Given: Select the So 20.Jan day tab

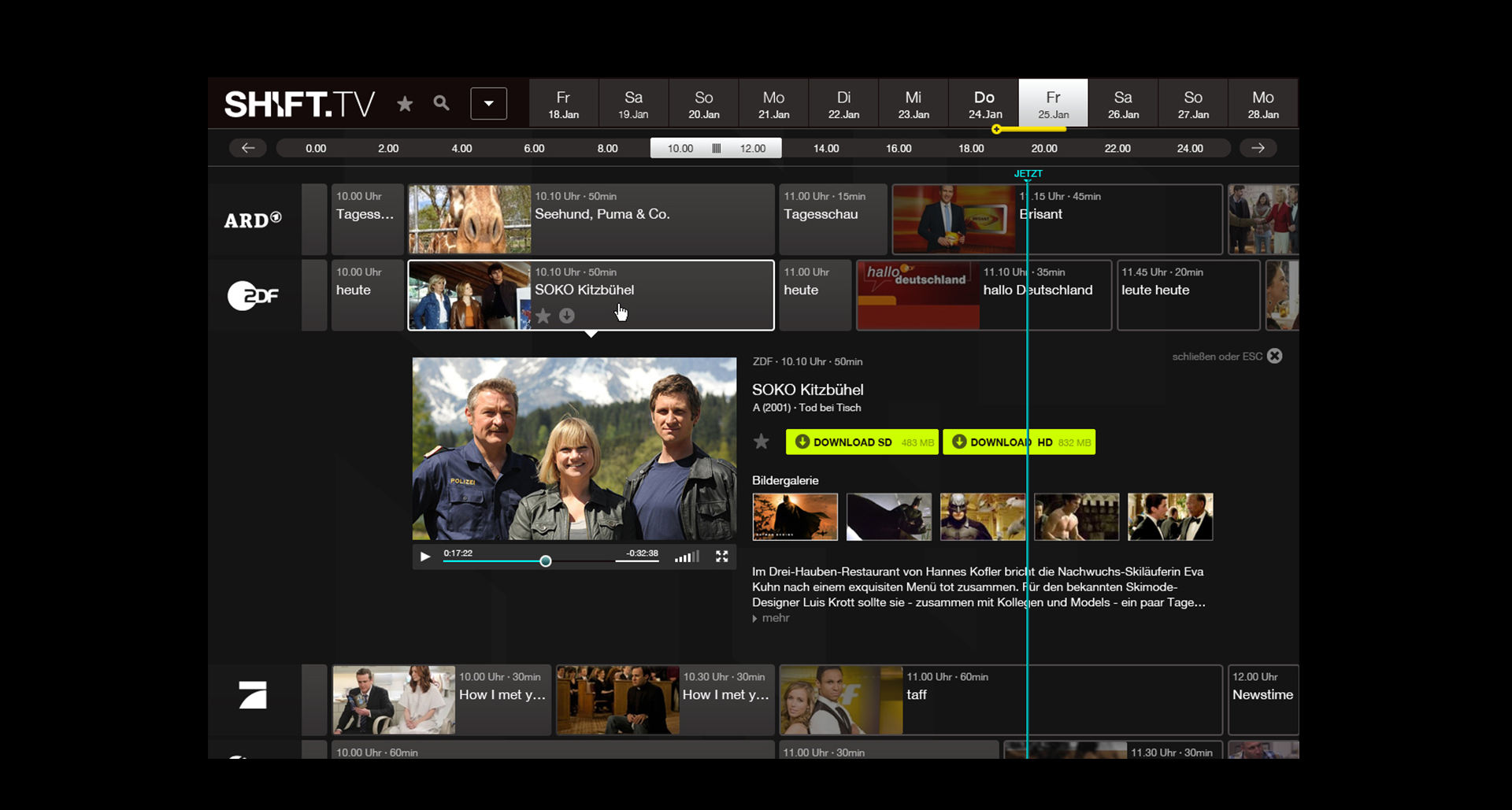Looking at the screenshot, I should [x=703, y=103].
